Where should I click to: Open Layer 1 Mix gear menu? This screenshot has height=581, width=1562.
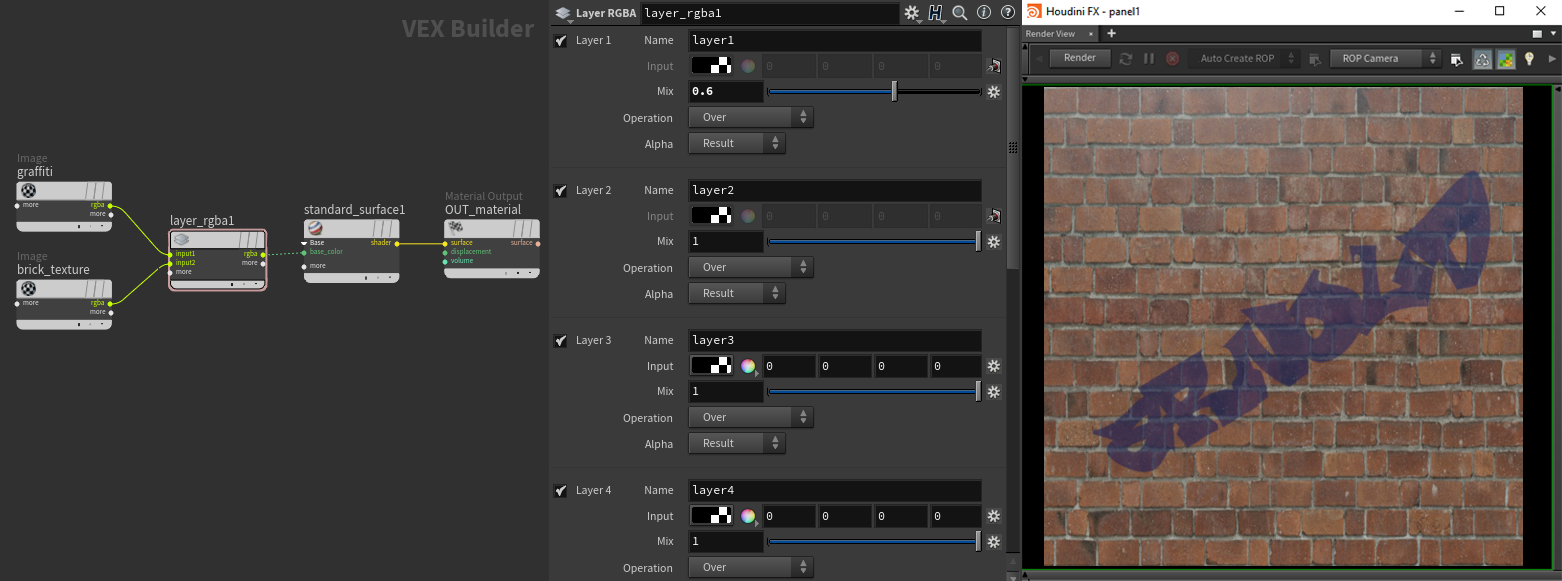click(994, 92)
